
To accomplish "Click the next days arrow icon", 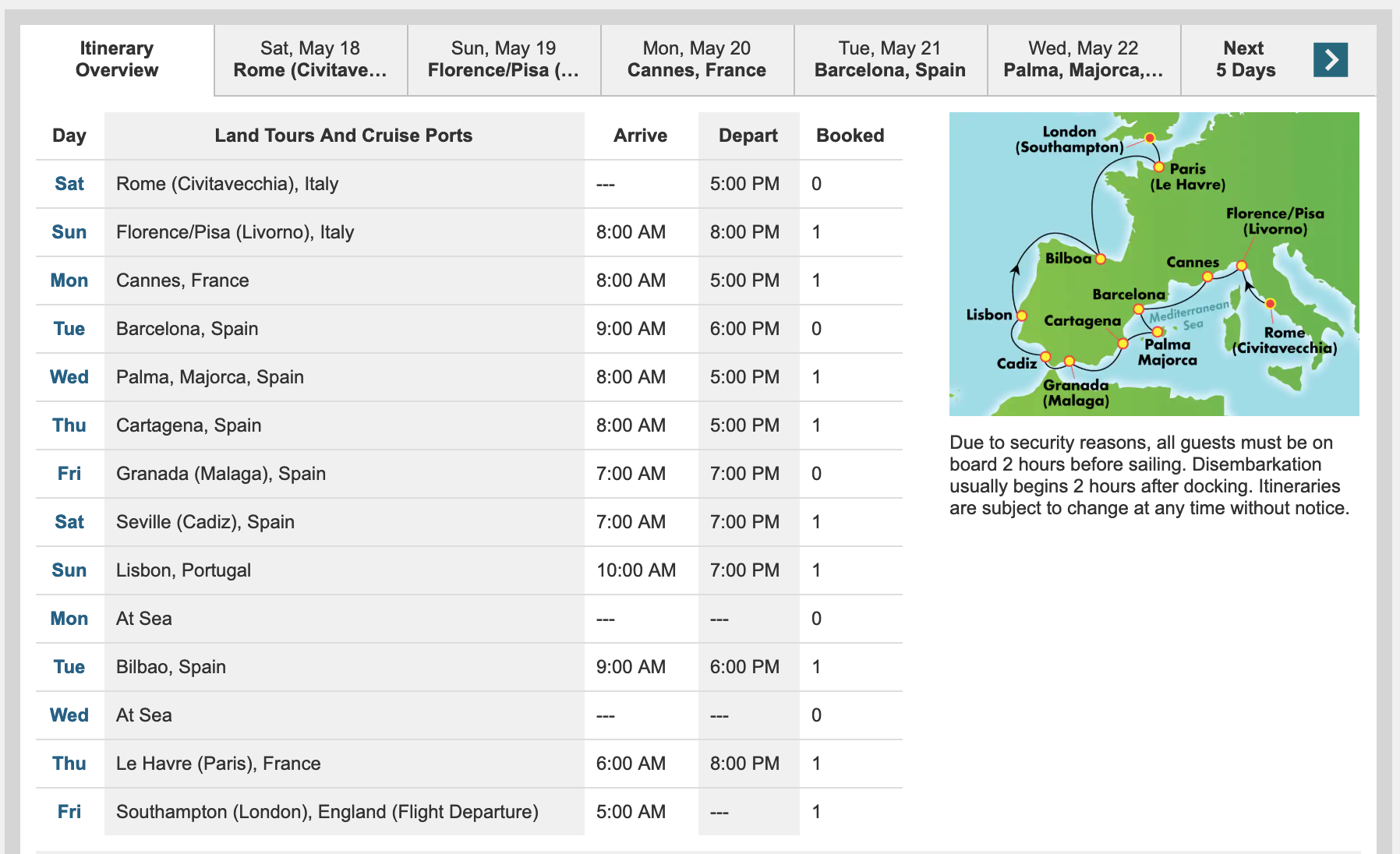I will pyautogui.click(x=1330, y=60).
